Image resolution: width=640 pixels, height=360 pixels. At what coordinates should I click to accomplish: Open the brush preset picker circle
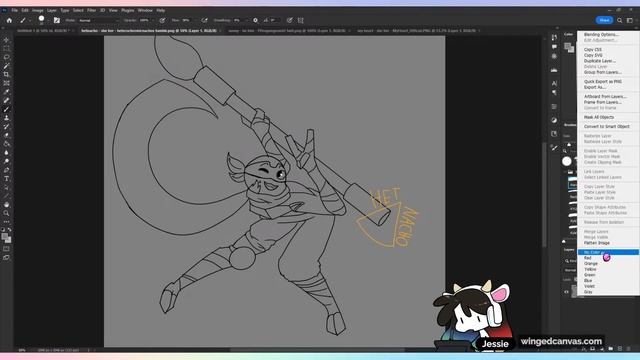[41, 19]
